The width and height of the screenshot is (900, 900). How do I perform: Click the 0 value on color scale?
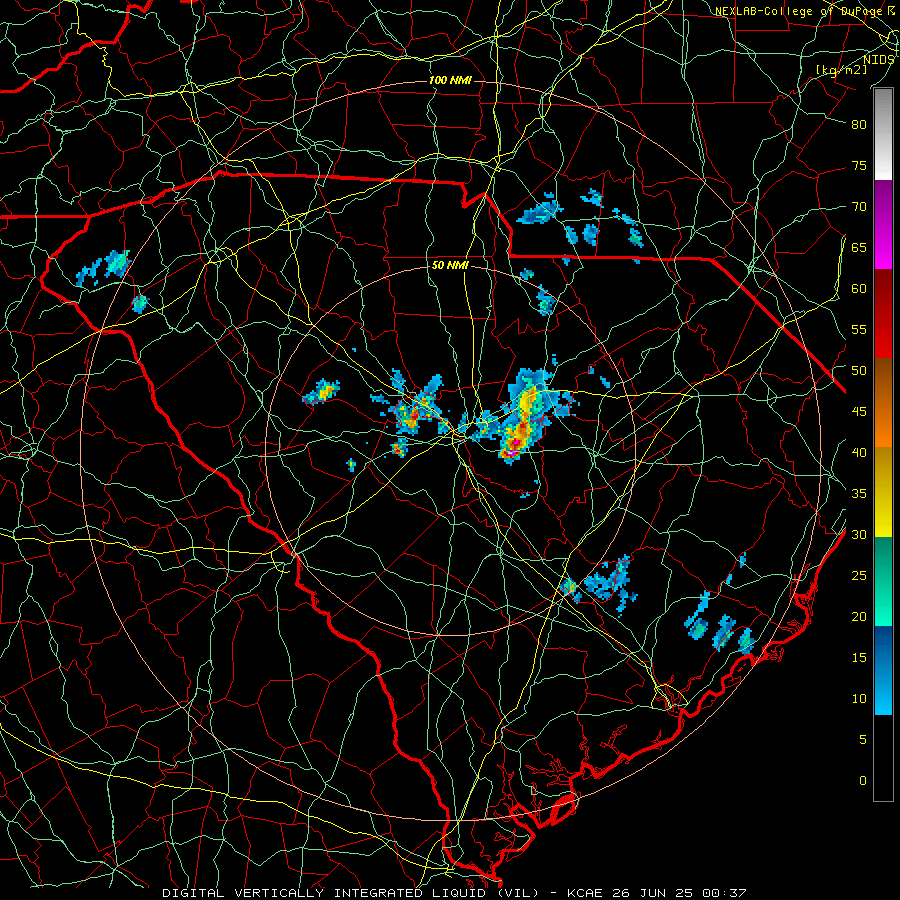(863, 781)
